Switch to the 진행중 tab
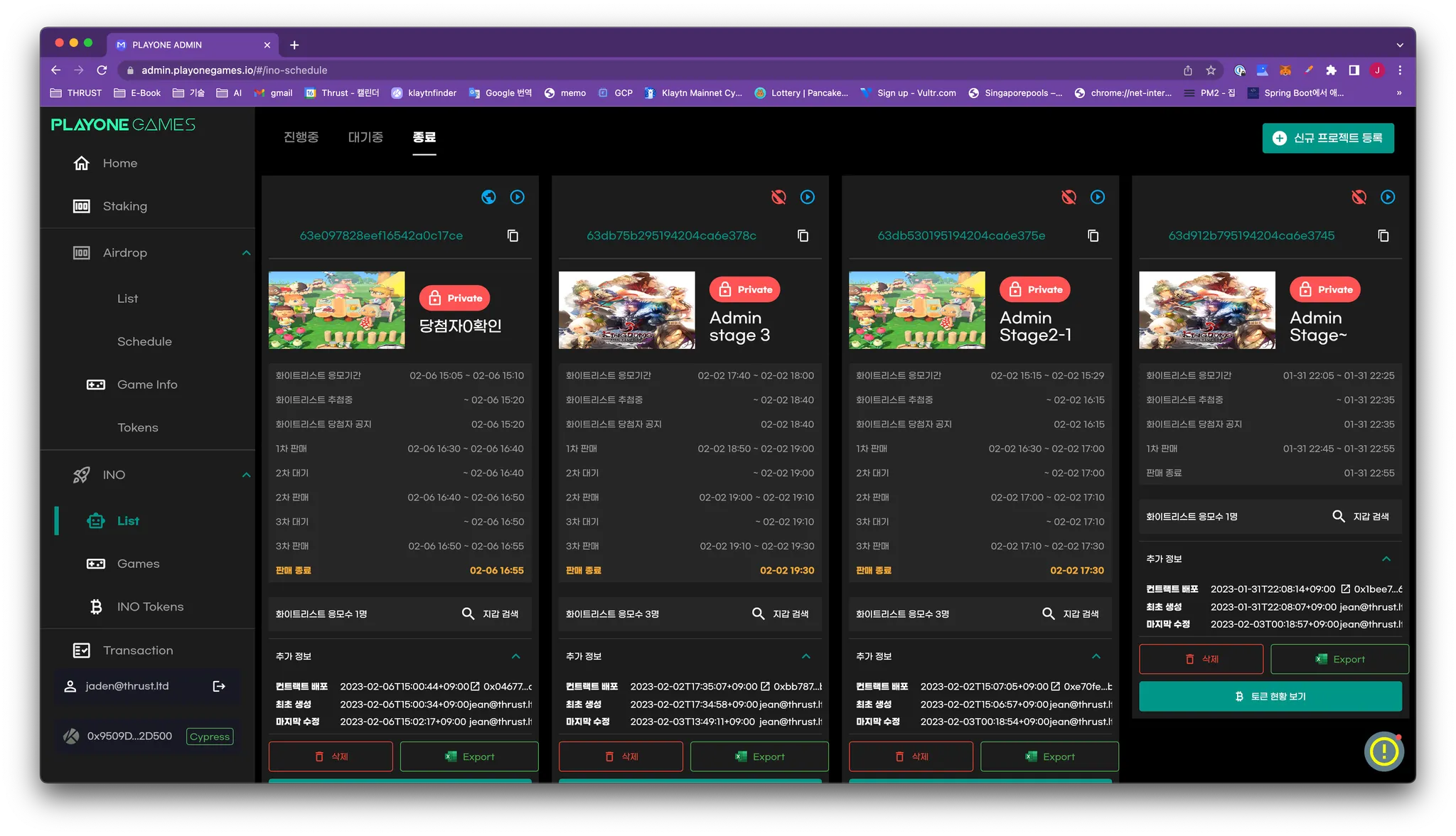 tap(301, 137)
